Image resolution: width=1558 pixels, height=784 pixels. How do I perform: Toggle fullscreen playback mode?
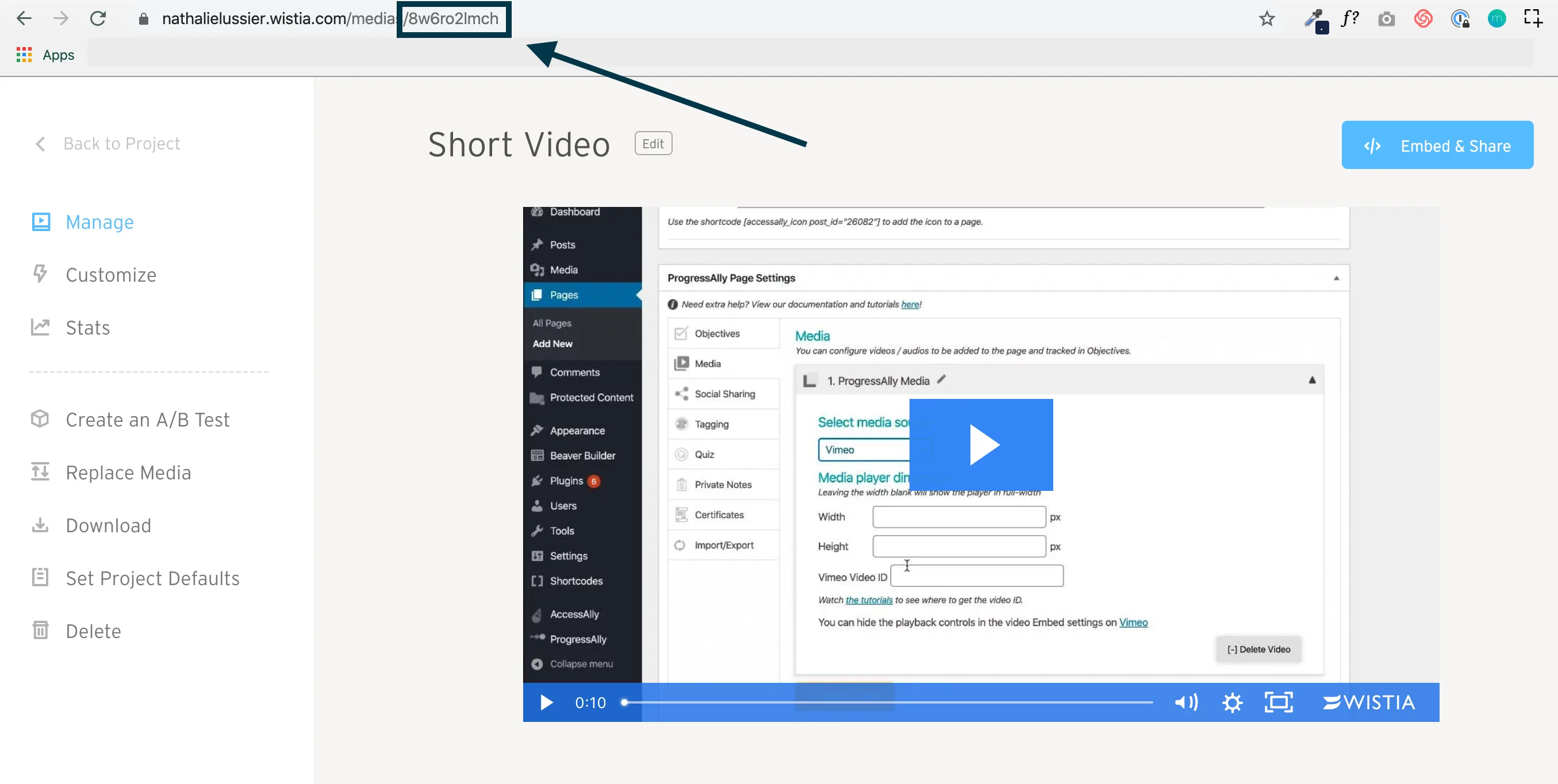(1279, 702)
